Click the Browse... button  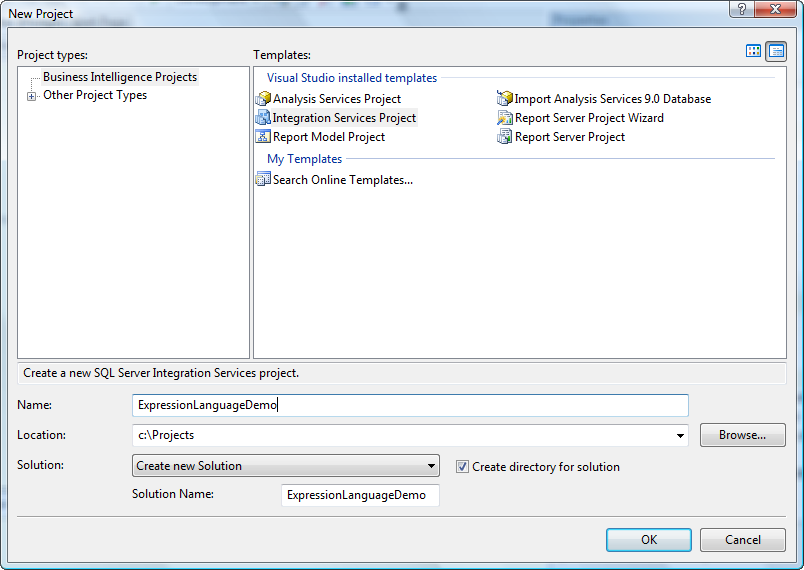[x=742, y=435]
